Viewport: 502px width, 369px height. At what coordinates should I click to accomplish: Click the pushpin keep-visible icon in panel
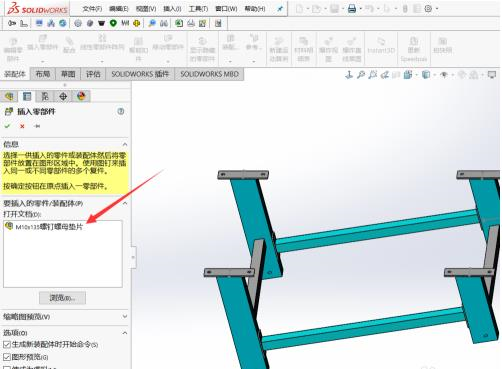click(37, 126)
